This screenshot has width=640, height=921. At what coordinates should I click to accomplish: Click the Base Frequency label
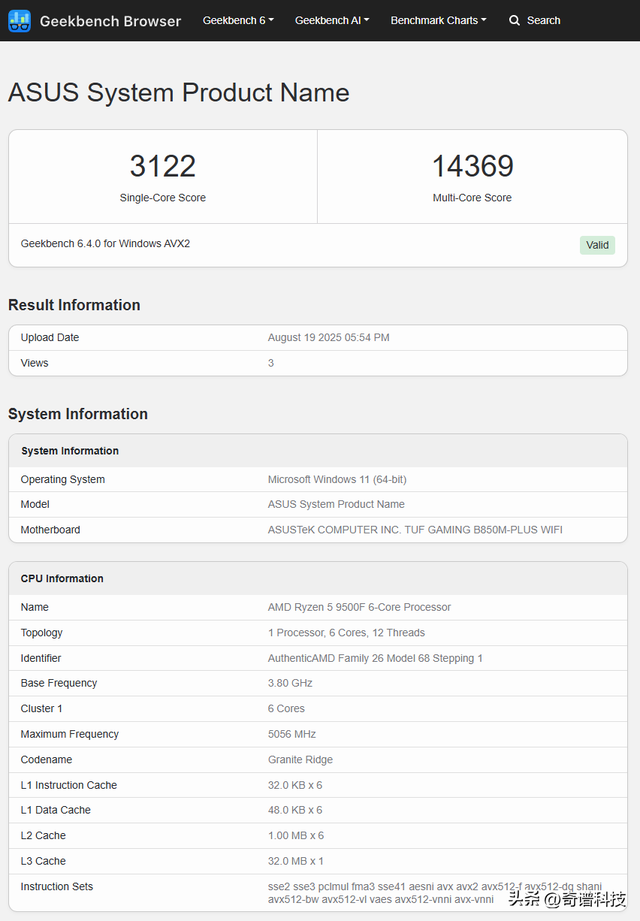coord(59,683)
